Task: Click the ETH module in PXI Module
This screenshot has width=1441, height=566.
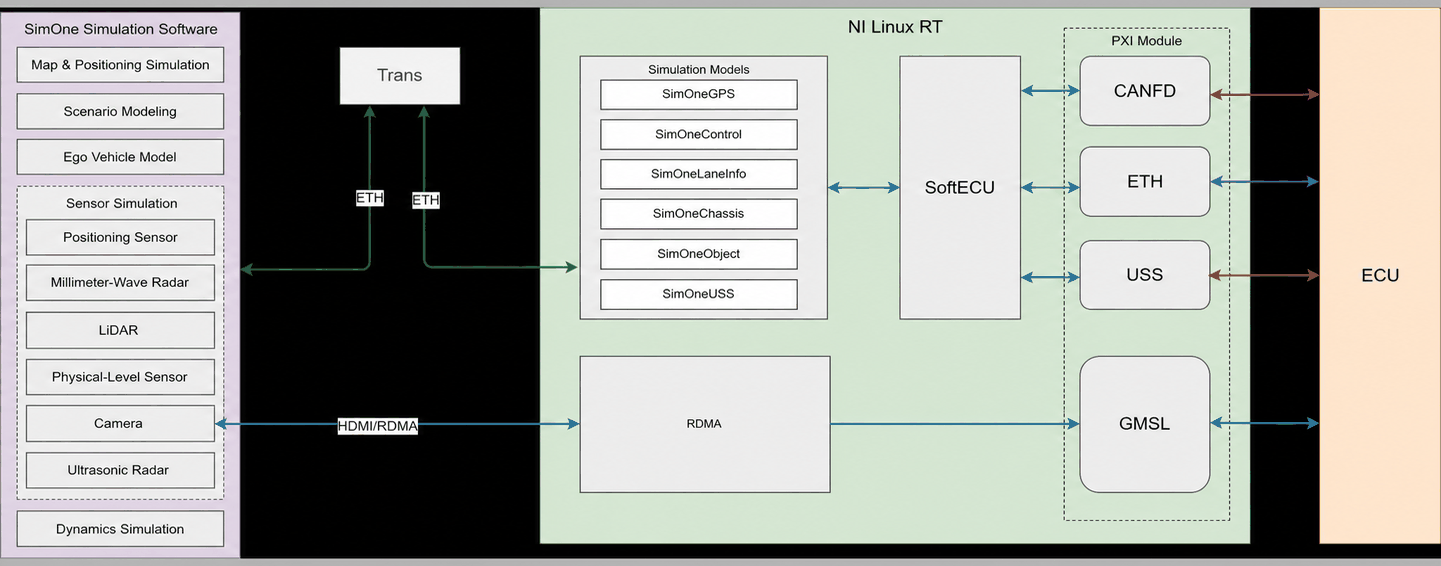Action: click(x=1145, y=182)
